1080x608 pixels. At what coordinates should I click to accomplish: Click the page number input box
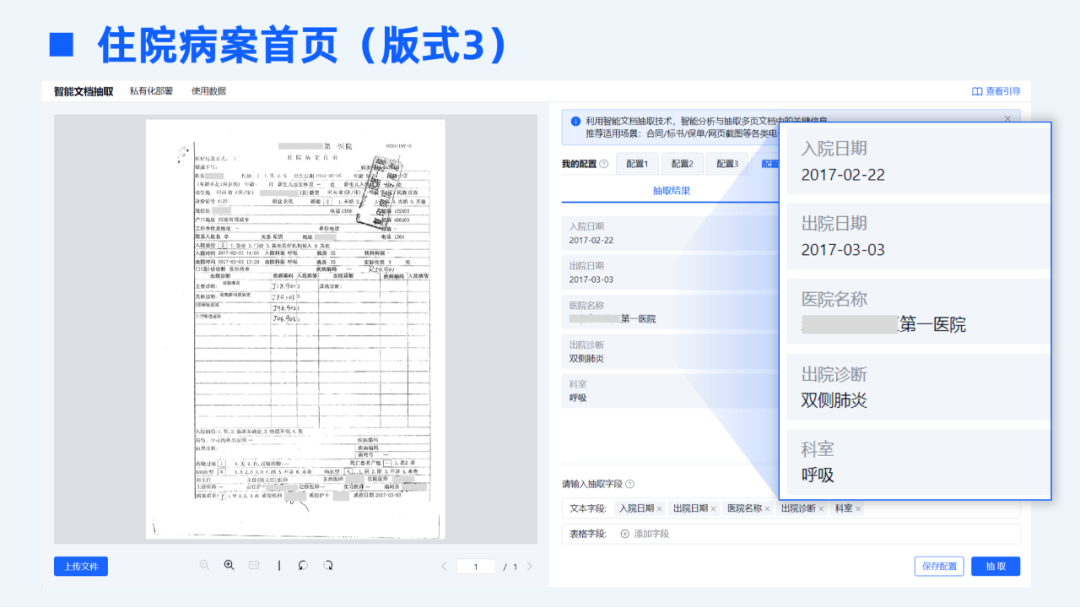475,567
